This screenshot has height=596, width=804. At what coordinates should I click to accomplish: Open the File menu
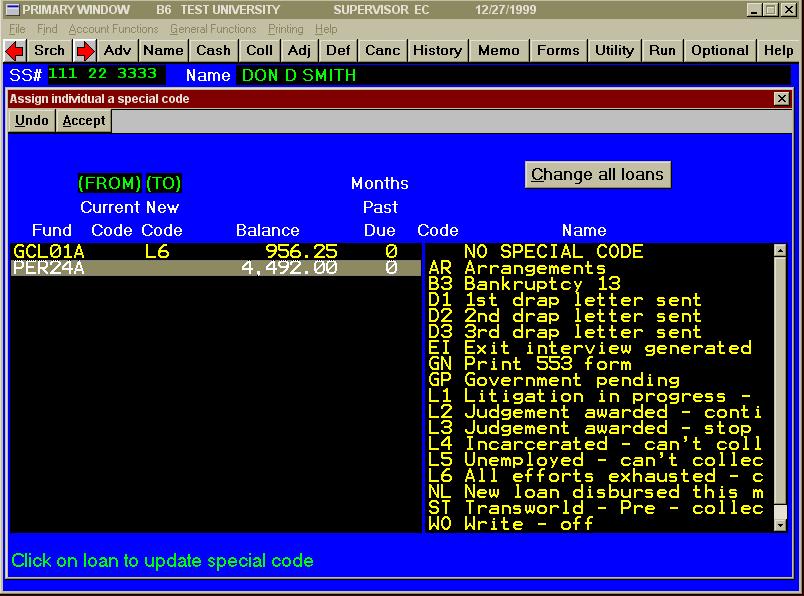tap(17, 29)
